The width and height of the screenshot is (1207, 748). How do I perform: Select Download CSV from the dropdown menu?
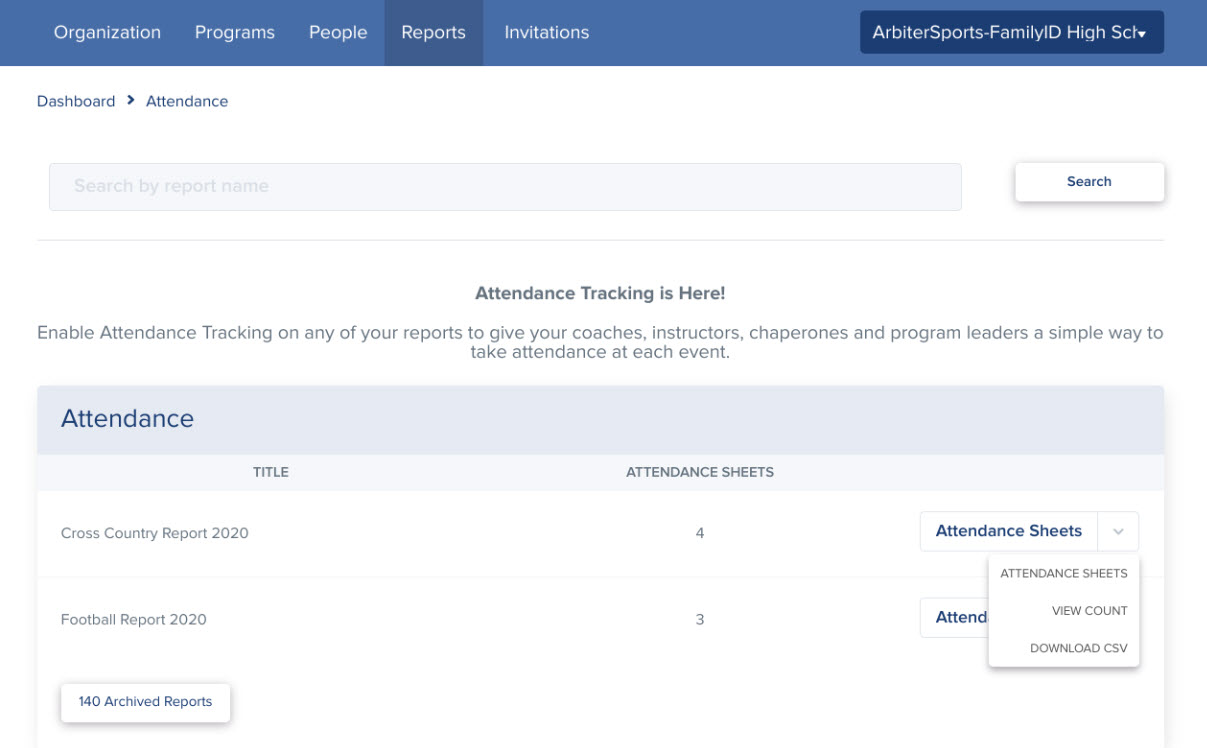(x=1077, y=647)
